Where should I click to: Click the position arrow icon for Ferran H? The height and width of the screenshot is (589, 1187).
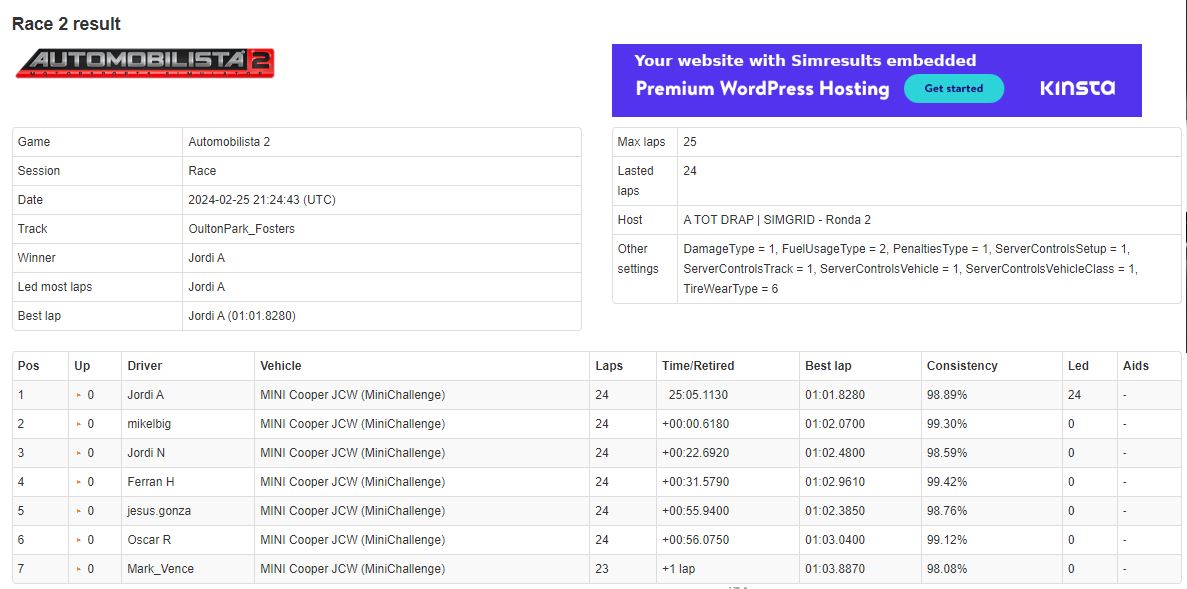coord(78,482)
